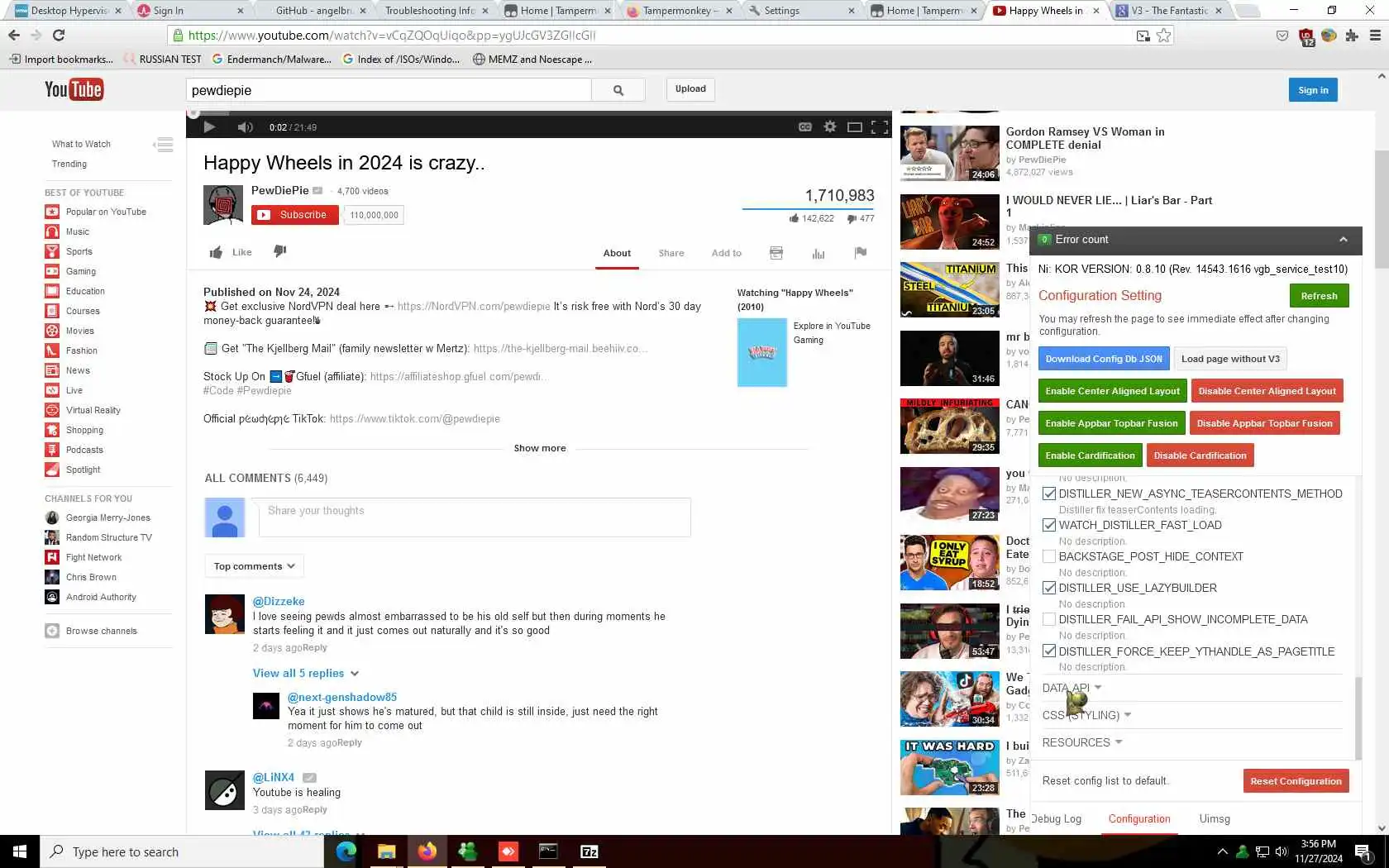Click the Reset Configuration button
The width and height of the screenshot is (1389, 868).
click(1296, 781)
